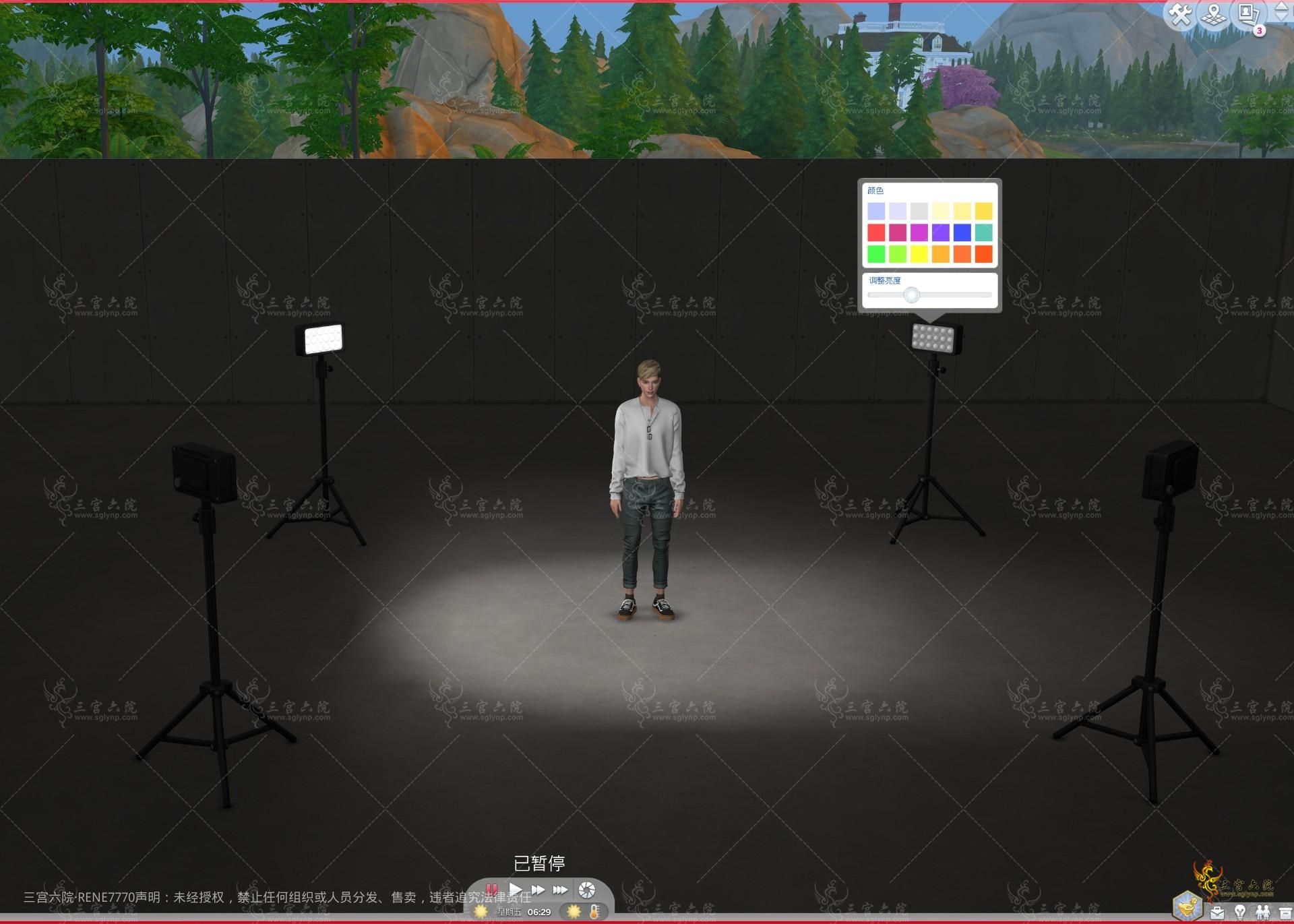Viewport: 1294px width, 924px height.
Task: Click the game clock reading 06:29
Action: click(539, 913)
